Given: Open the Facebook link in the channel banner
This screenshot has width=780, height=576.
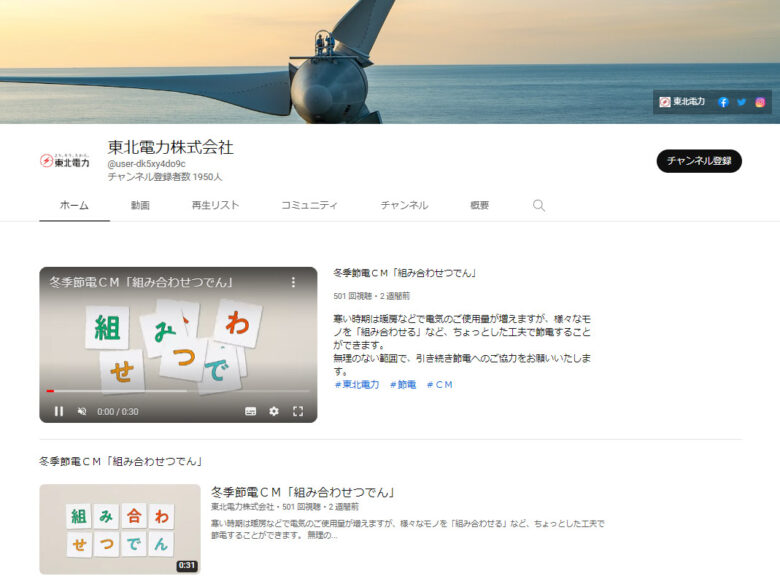Looking at the screenshot, I should coord(723,102).
